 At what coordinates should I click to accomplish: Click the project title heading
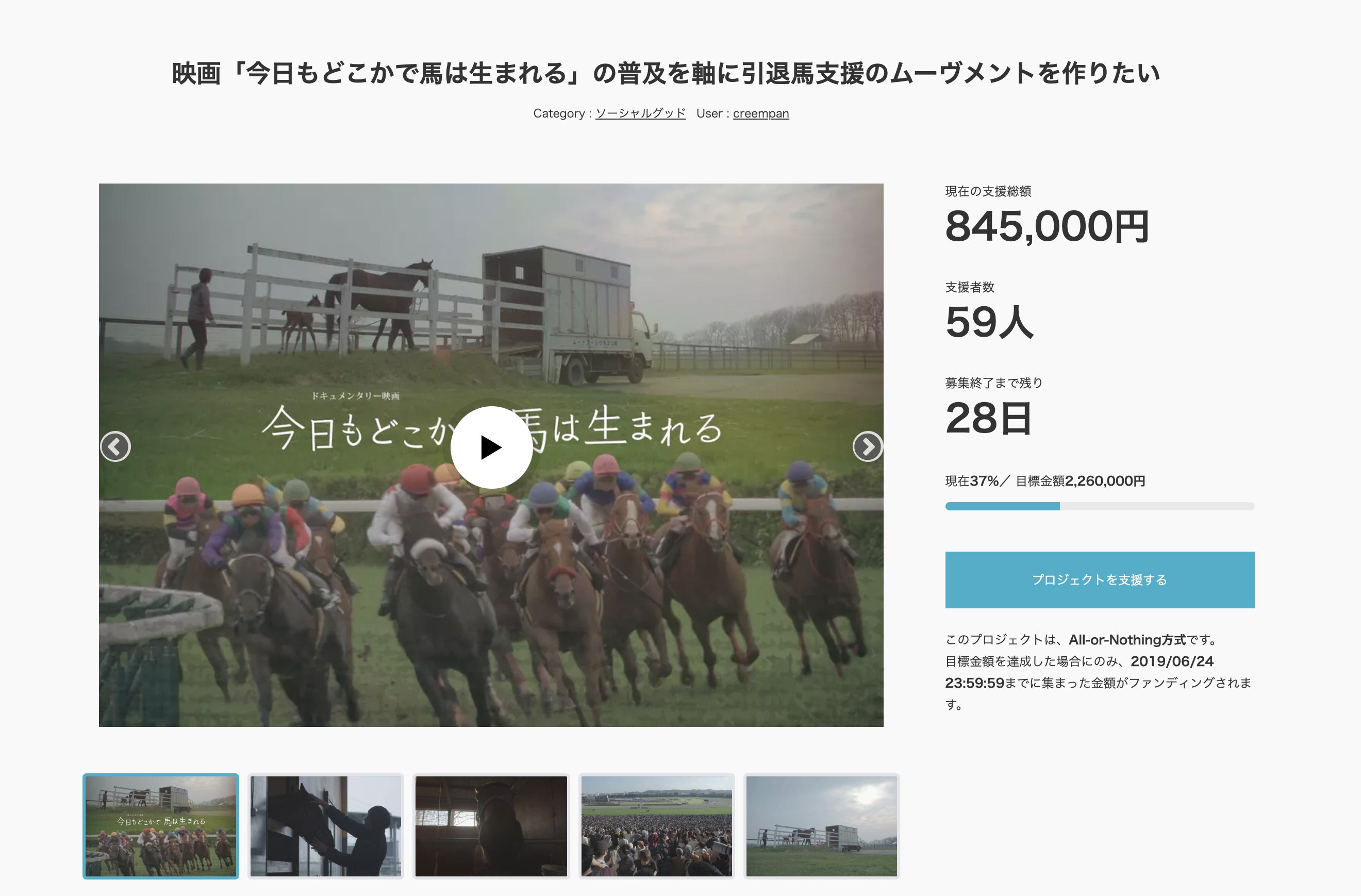[666, 73]
